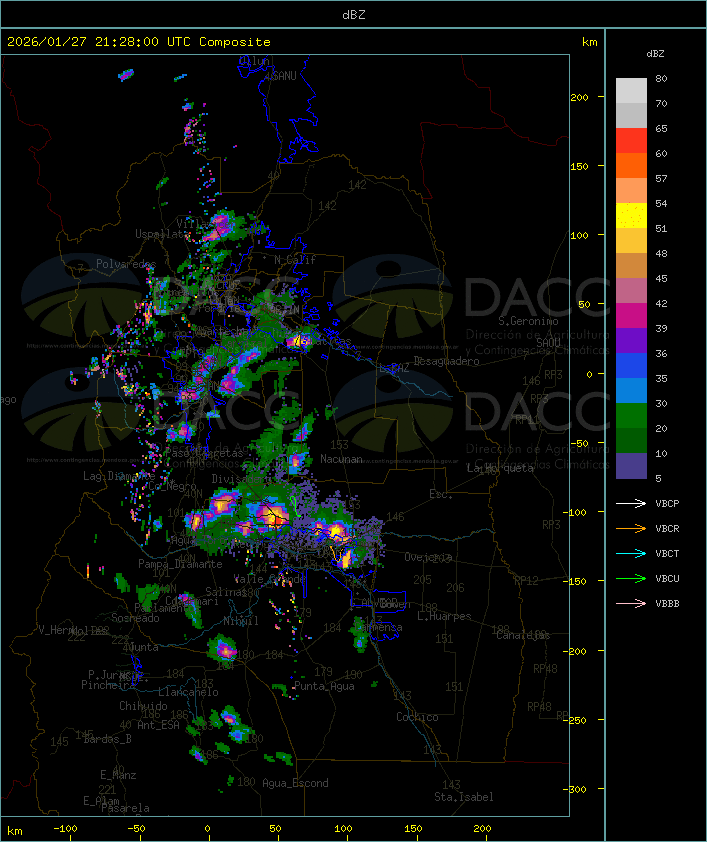Click the amber 48-51 dBZ swatch
The width and height of the screenshot is (707, 842).
pos(631,241)
